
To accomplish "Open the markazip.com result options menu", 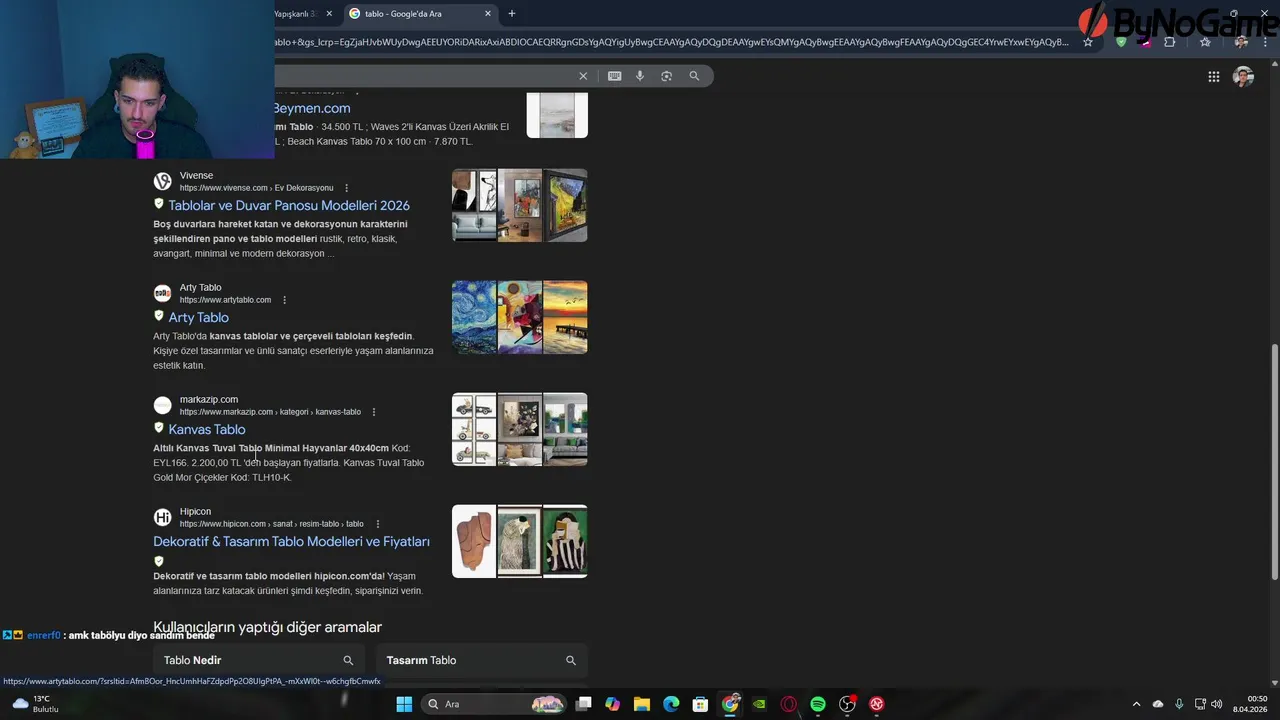I will coord(374,412).
